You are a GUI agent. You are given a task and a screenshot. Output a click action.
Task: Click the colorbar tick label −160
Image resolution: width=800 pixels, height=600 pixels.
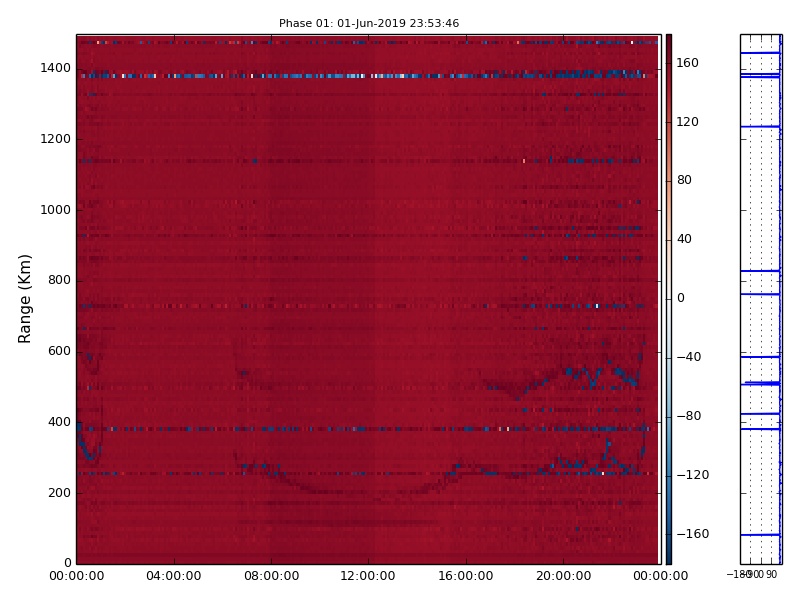[693, 534]
